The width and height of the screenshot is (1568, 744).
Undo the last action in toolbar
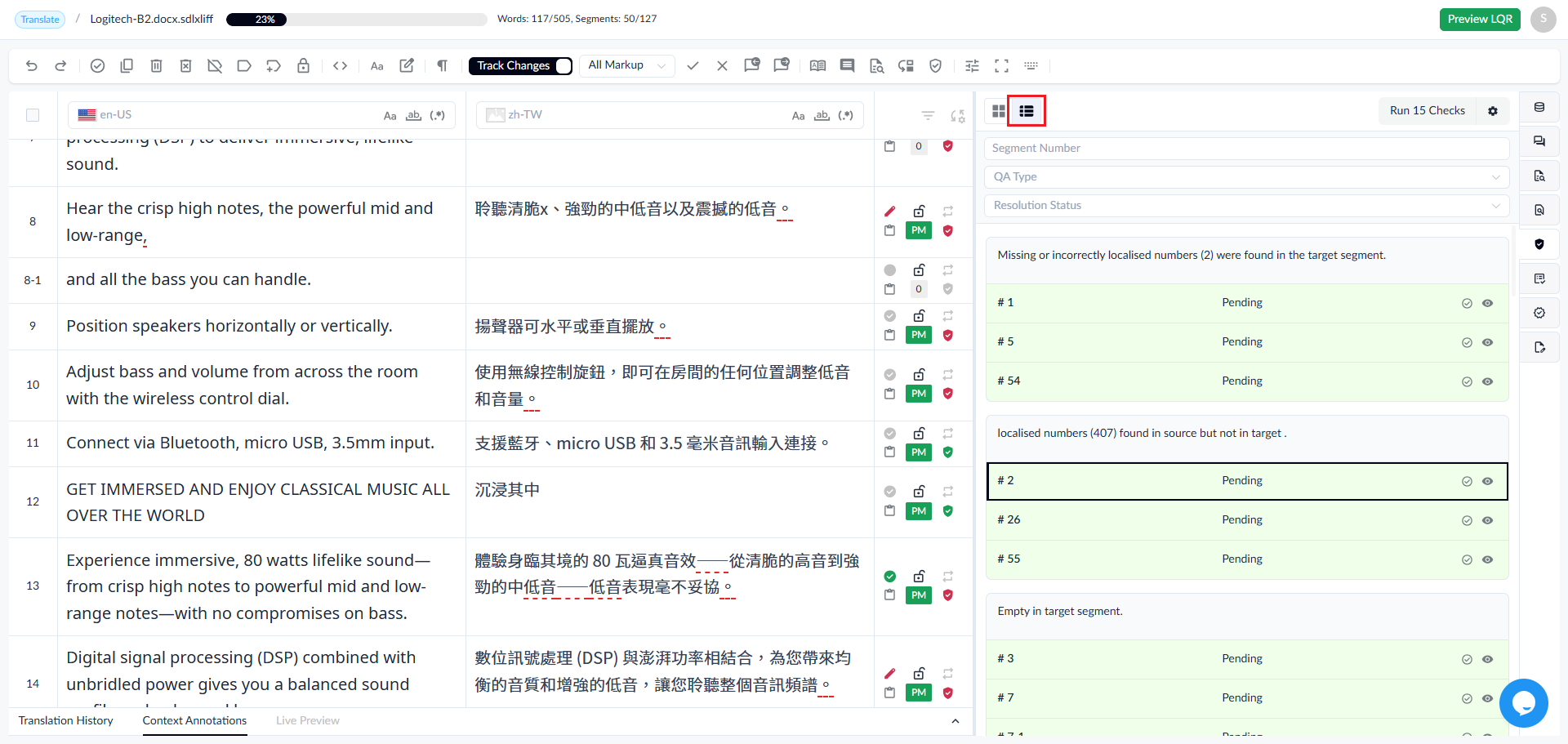click(x=31, y=66)
